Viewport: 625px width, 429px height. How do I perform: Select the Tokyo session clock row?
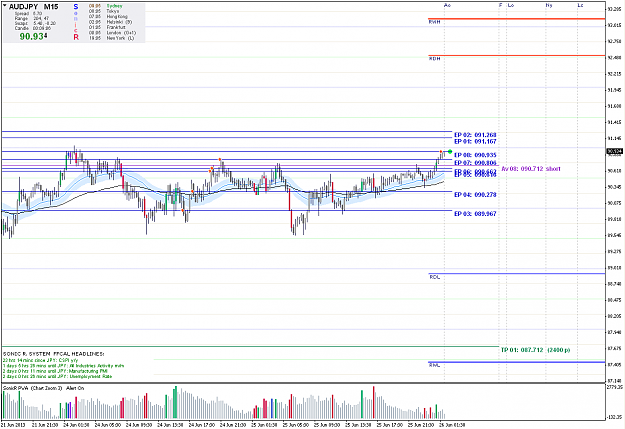tap(104, 11)
